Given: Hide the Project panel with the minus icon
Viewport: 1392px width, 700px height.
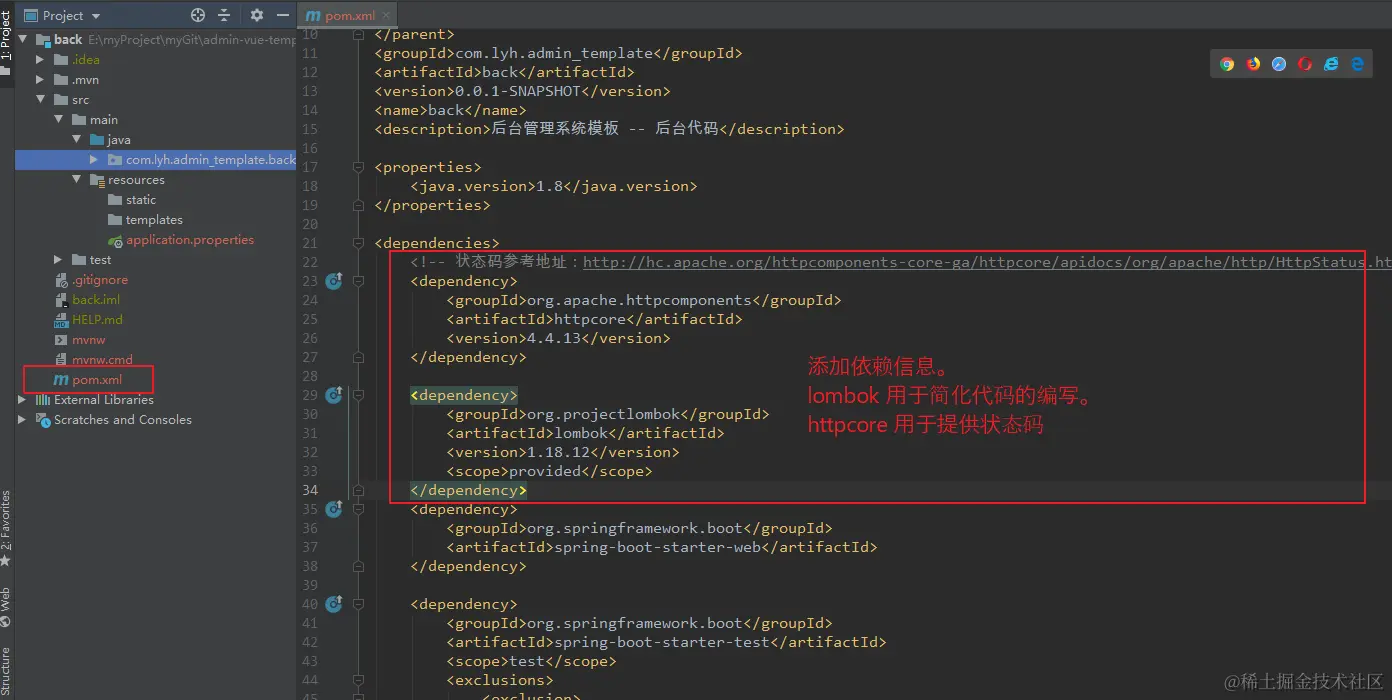Looking at the screenshot, I should (x=283, y=15).
